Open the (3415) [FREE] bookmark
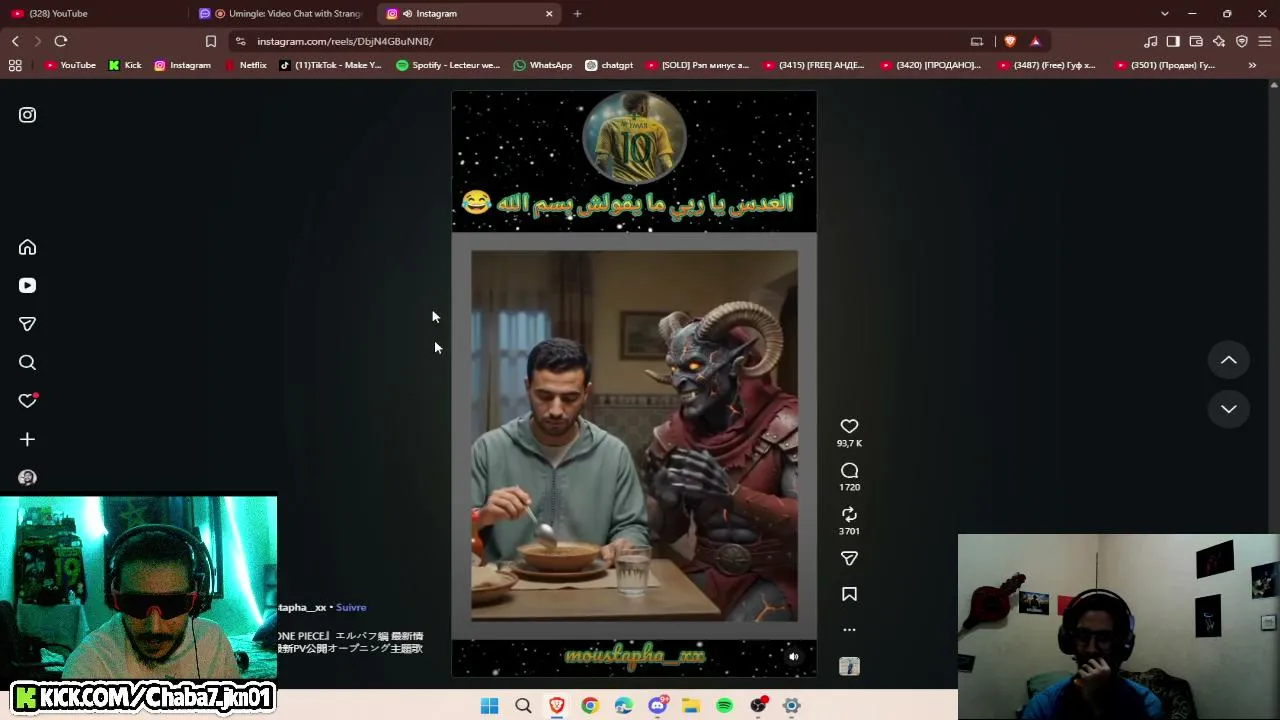 click(814, 65)
